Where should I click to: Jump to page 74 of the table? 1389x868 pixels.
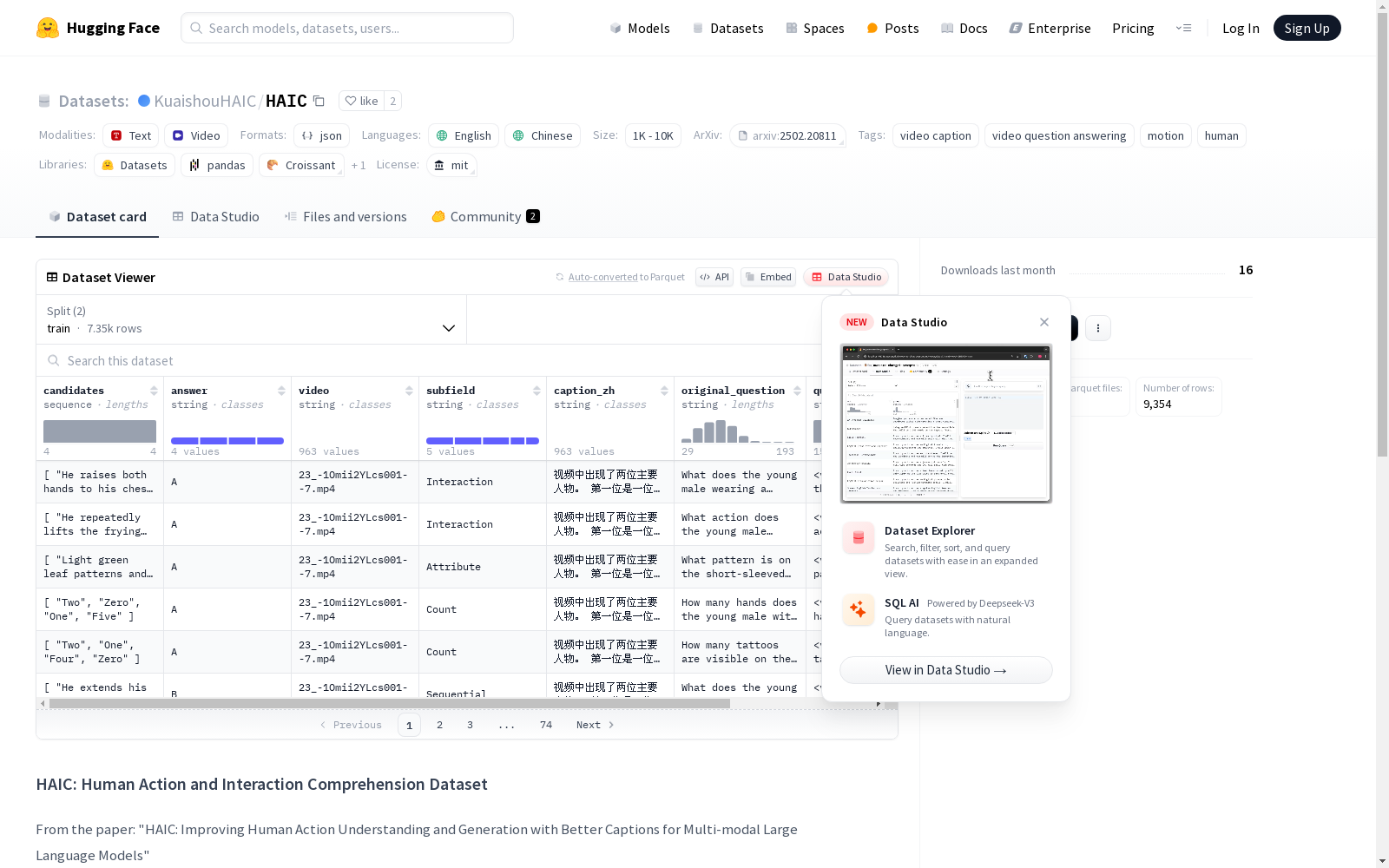coord(546,725)
